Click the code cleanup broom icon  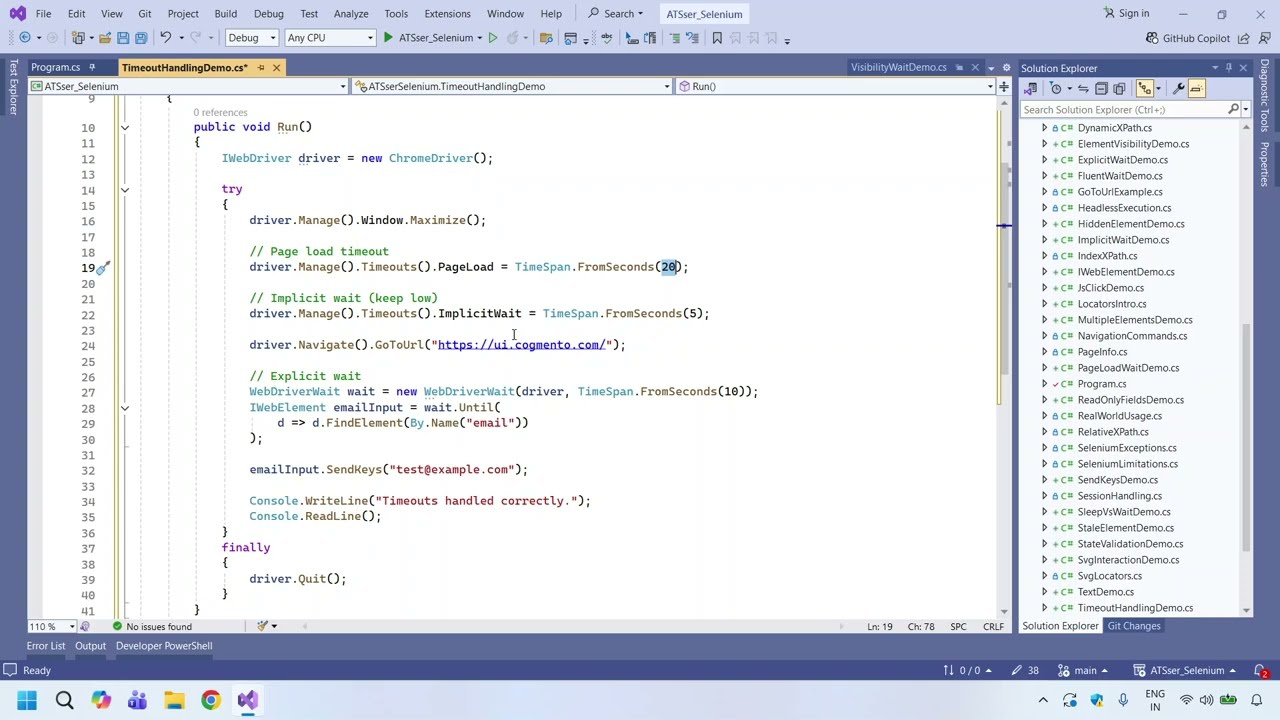pyautogui.click(x=262, y=626)
